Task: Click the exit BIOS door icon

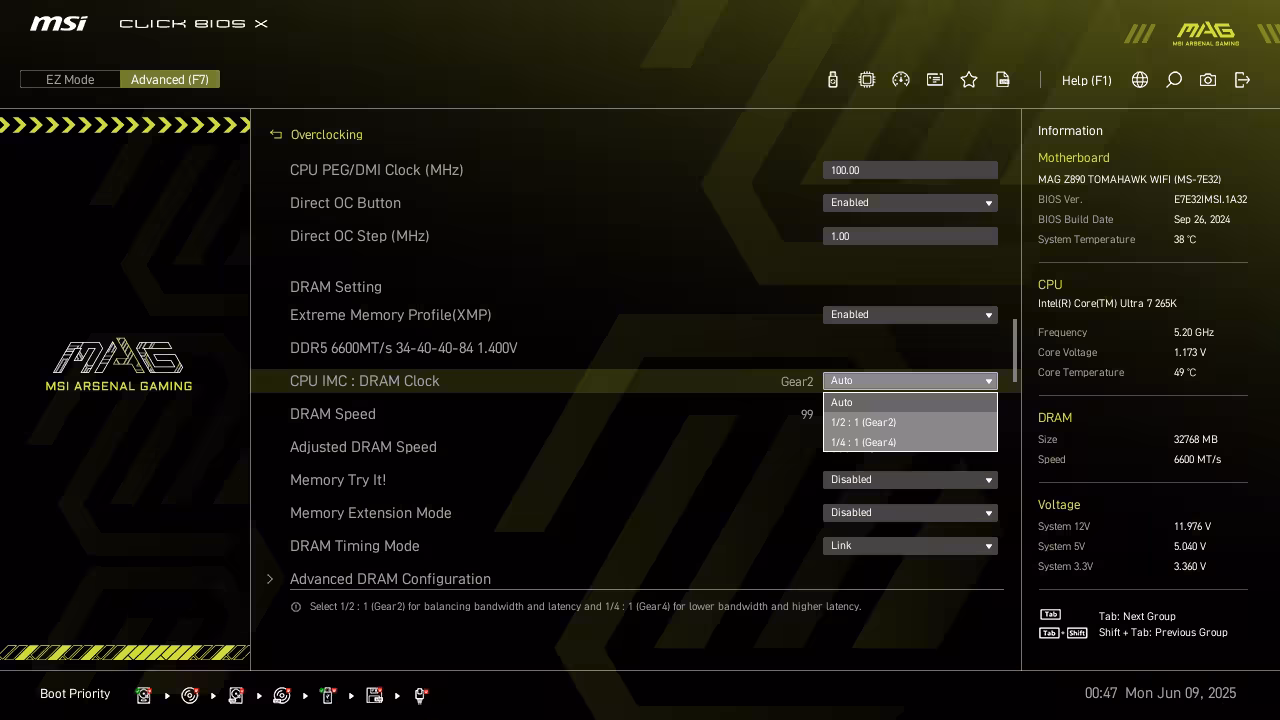Action: [1242, 80]
